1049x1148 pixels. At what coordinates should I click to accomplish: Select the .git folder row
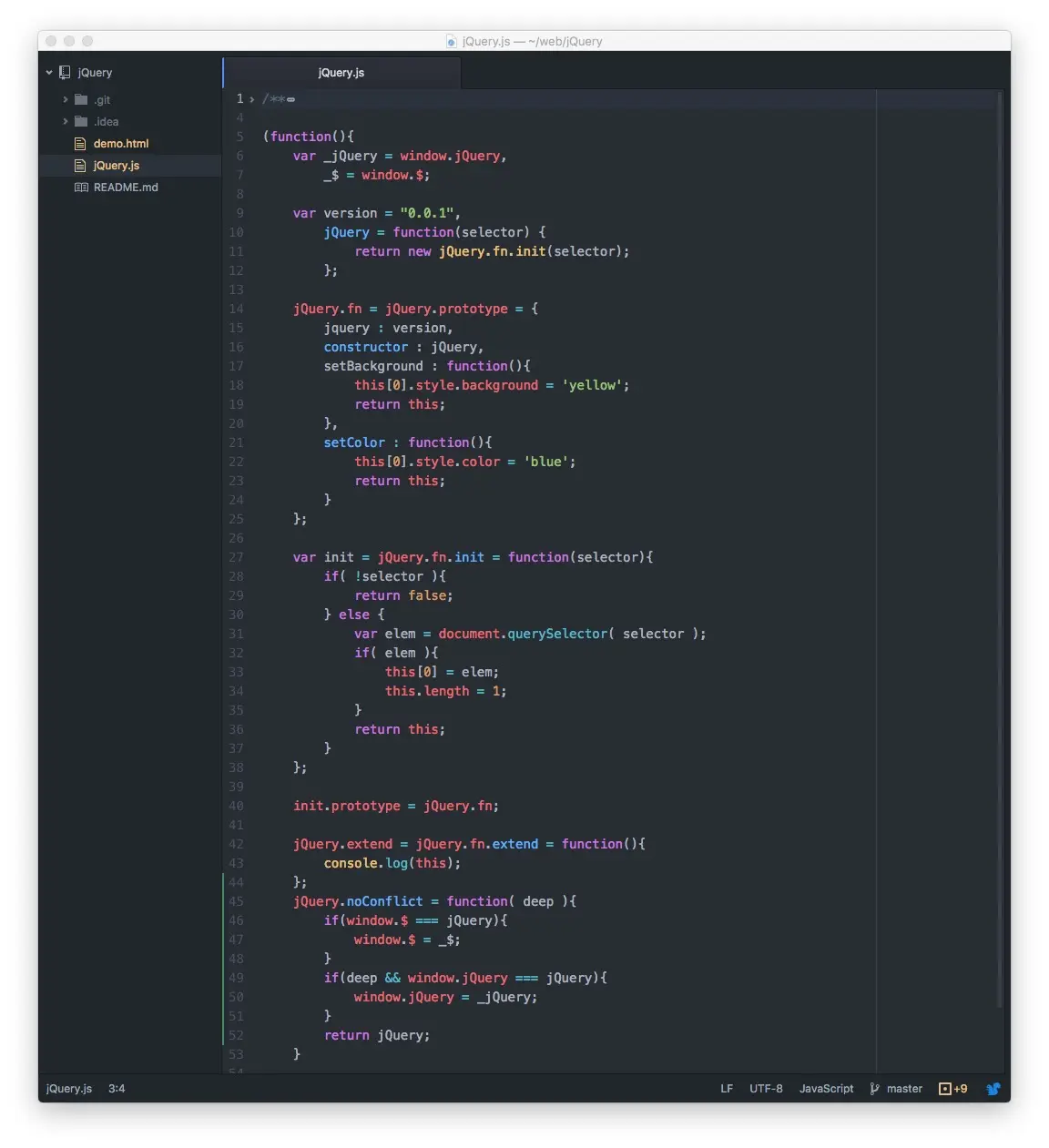pos(130,100)
